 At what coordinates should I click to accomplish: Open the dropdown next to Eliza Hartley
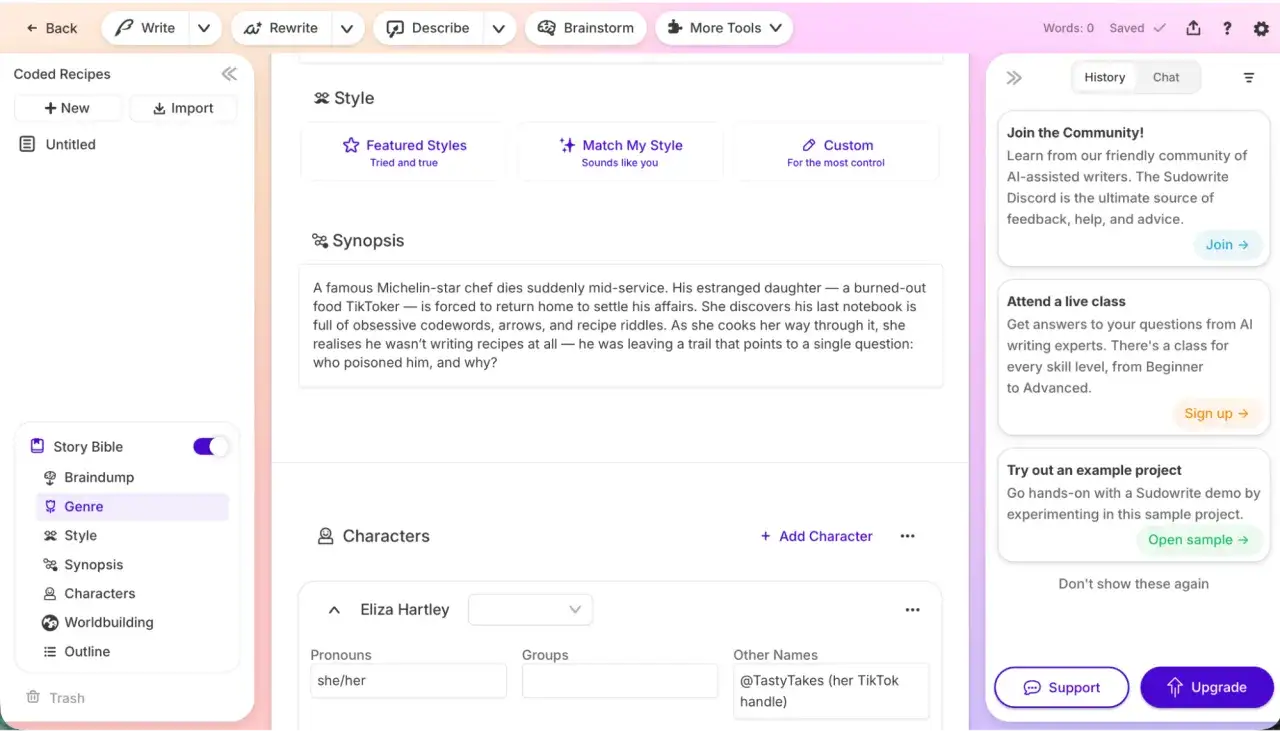pyautogui.click(x=530, y=609)
